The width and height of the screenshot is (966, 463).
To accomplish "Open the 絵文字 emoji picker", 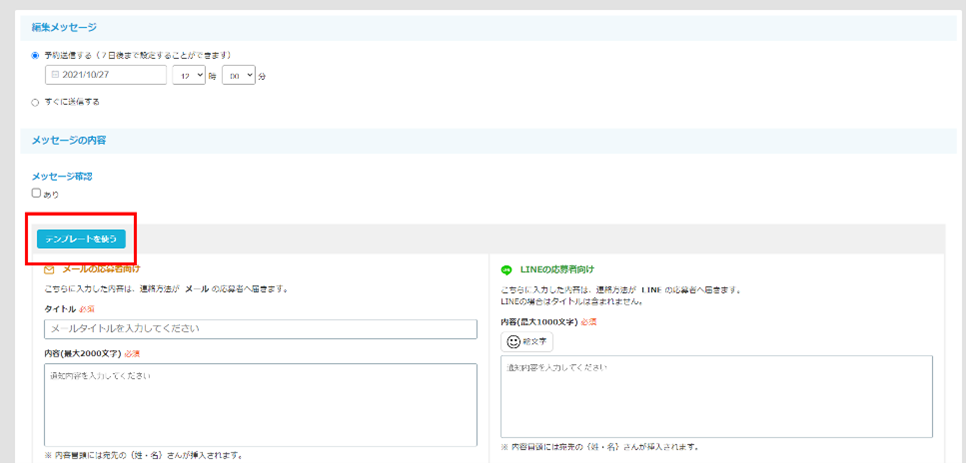I will (527, 341).
